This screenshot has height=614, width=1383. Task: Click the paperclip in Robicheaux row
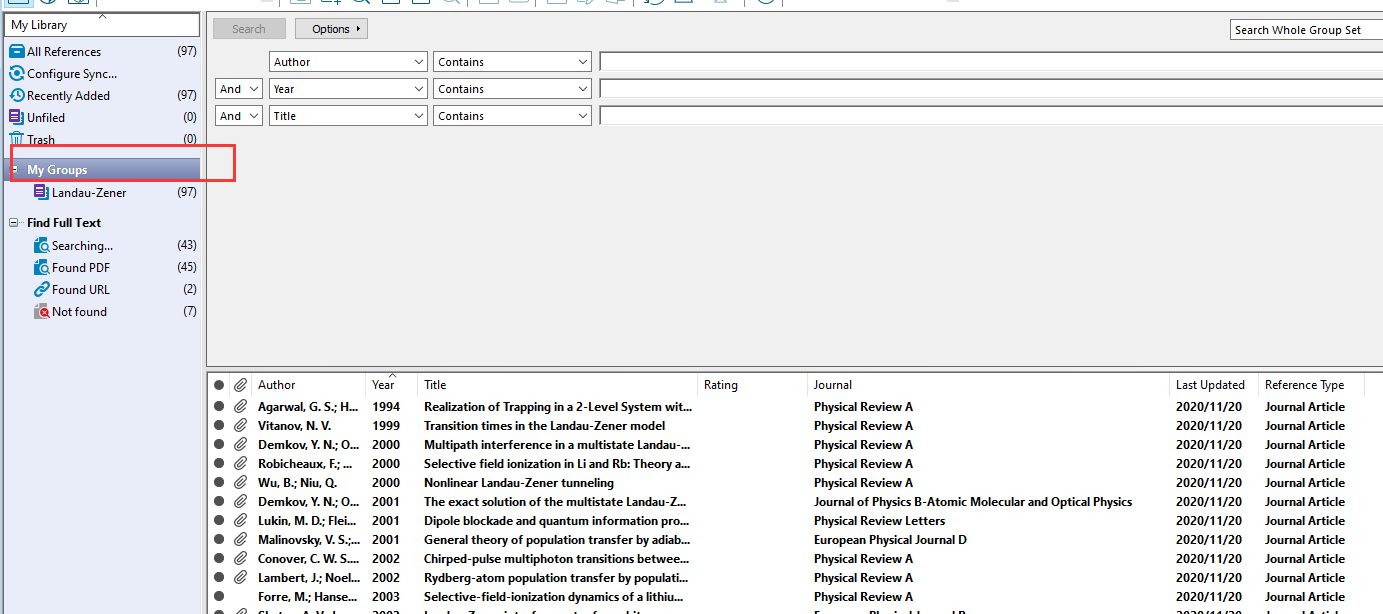pos(240,464)
